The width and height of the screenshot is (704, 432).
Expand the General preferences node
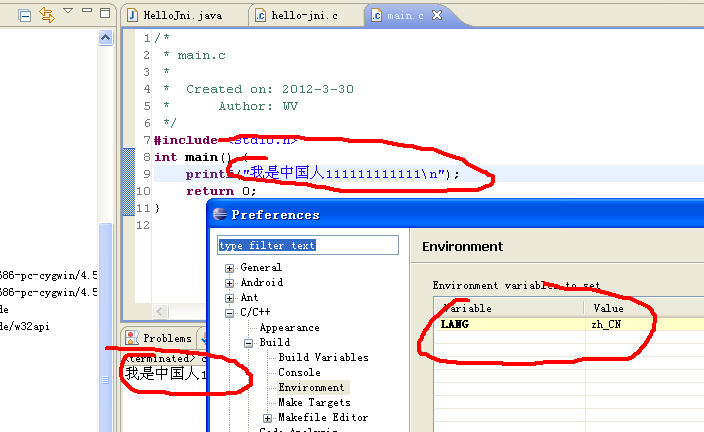coord(229,268)
